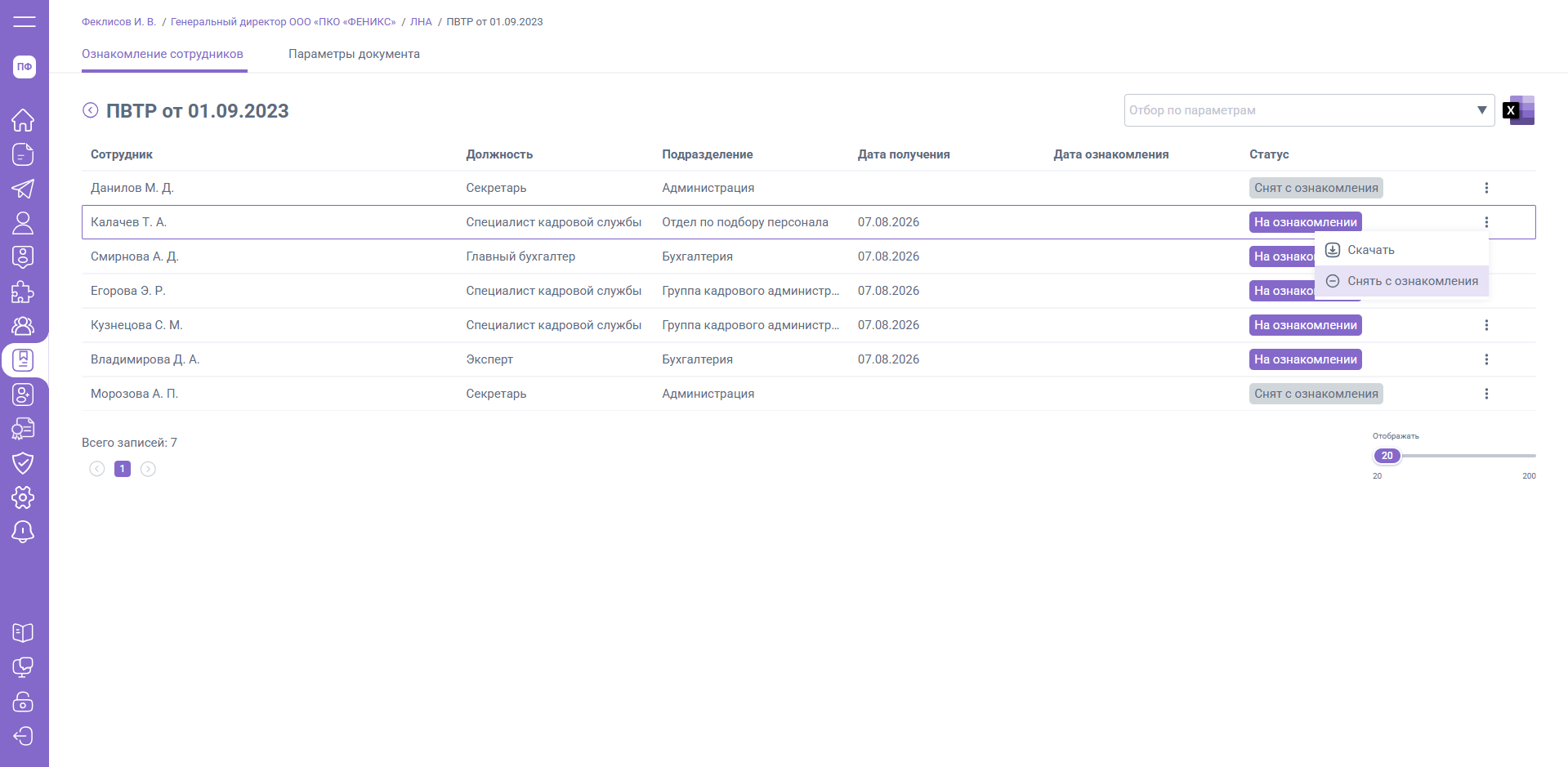This screenshot has width=1568, height=767.
Task: Open the ЛНА breadcrumb link
Action: coord(421,22)
